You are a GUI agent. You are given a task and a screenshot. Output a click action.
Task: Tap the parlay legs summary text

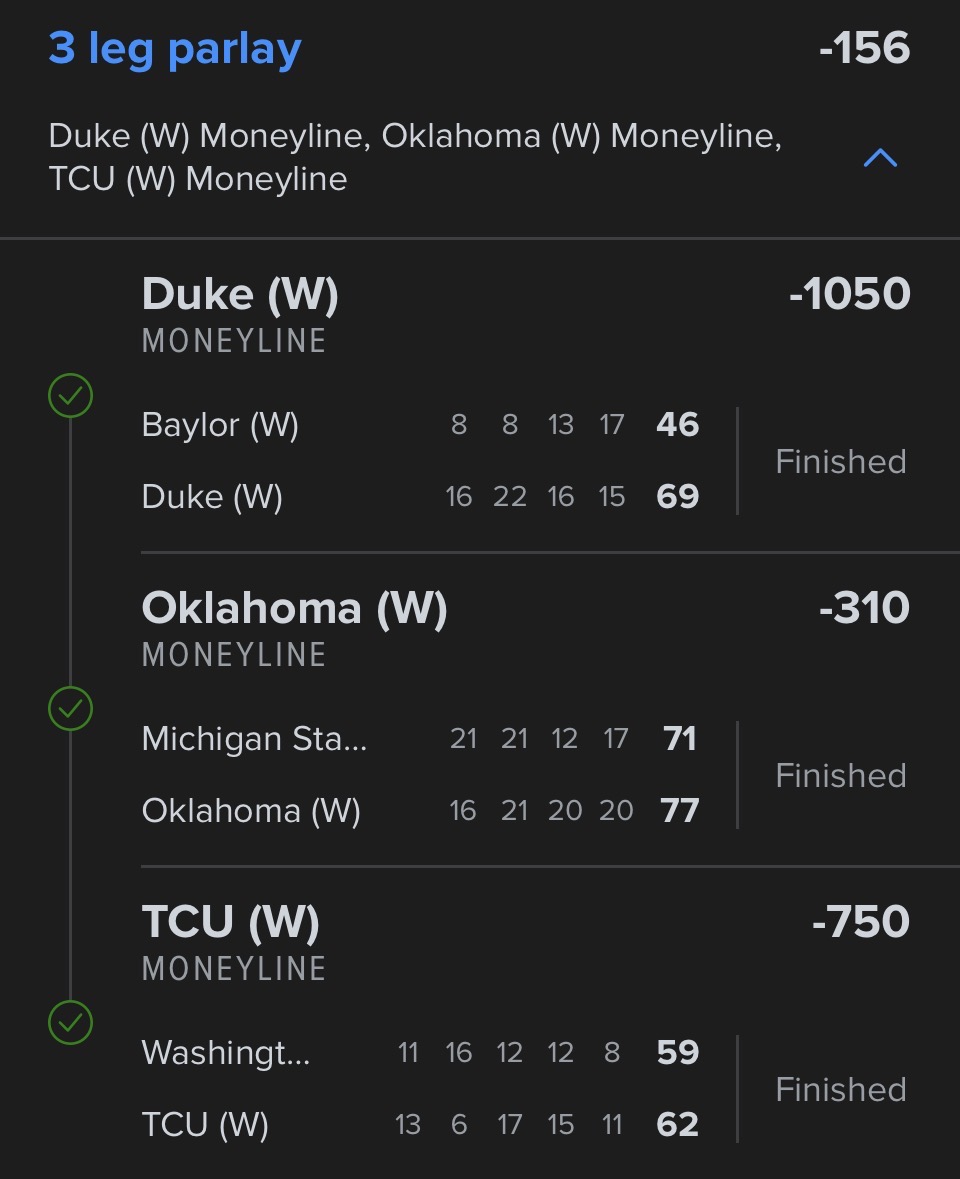pos(415,158)
